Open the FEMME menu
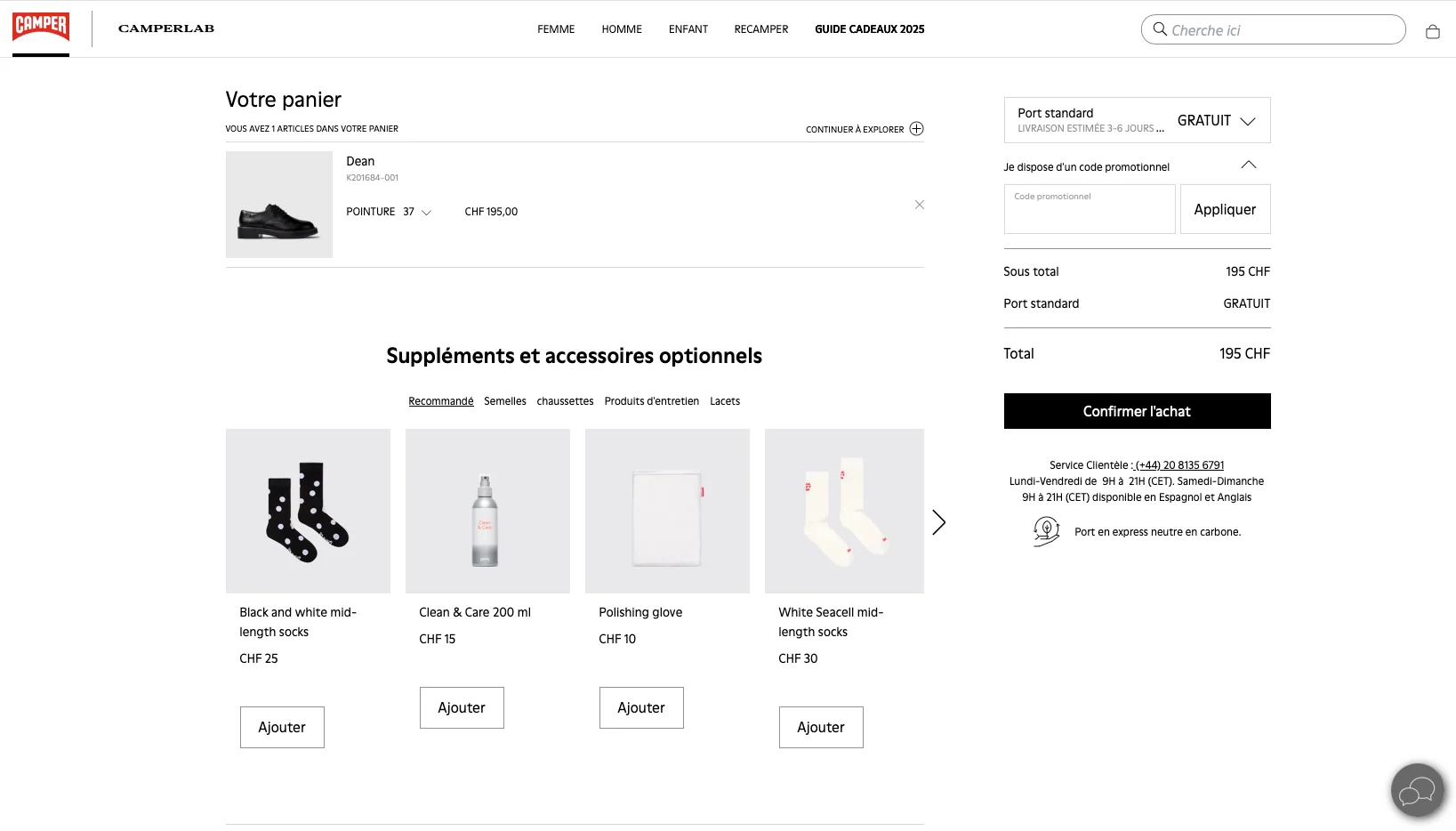This screenshot has height=831, width=1456. pyautogui.click(x=555, y=29)
